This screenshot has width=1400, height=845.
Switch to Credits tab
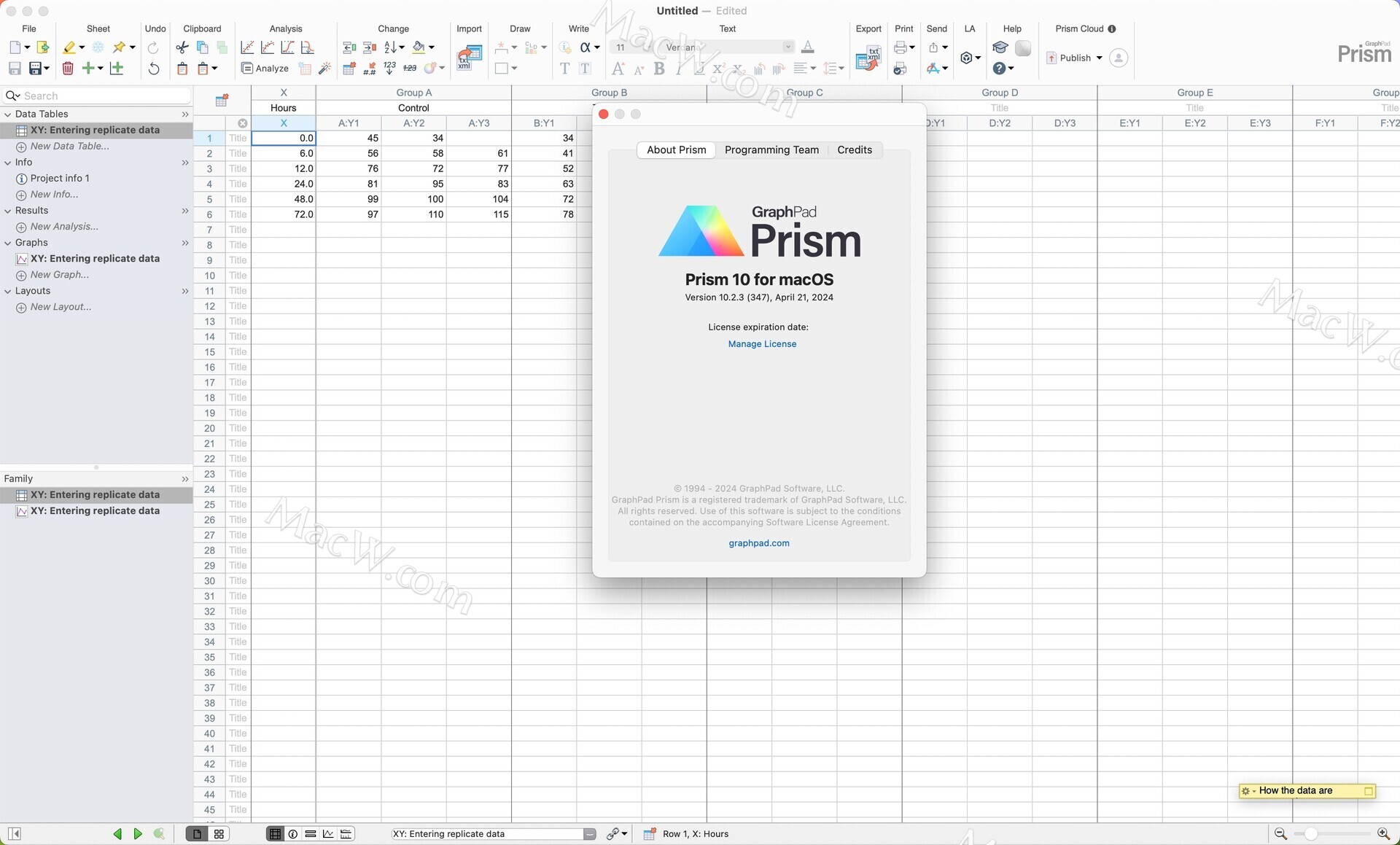(x=855, y=149)
